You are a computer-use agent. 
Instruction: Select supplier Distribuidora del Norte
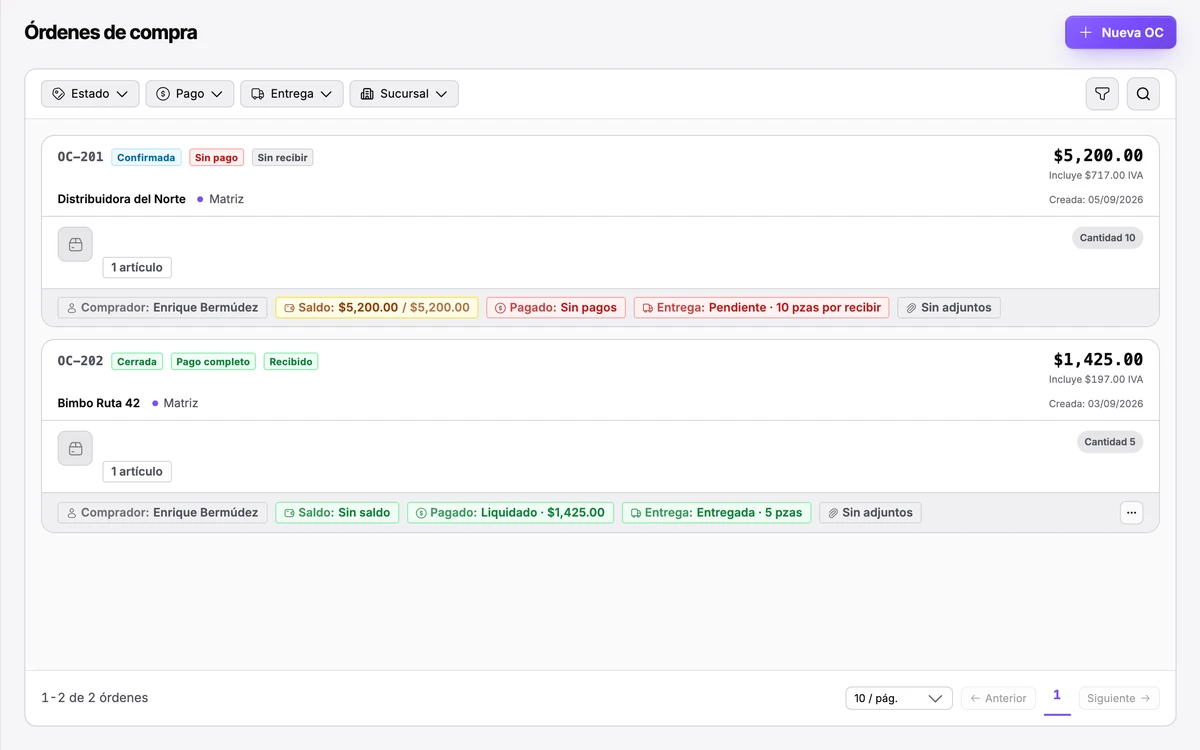[121, 199]
